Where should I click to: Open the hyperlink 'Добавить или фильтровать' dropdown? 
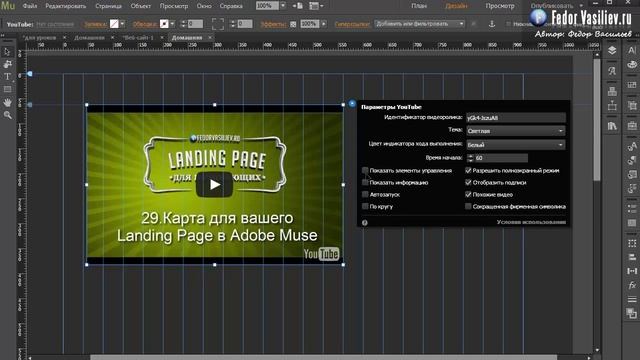pyautogui.click(x=419, y=24)
